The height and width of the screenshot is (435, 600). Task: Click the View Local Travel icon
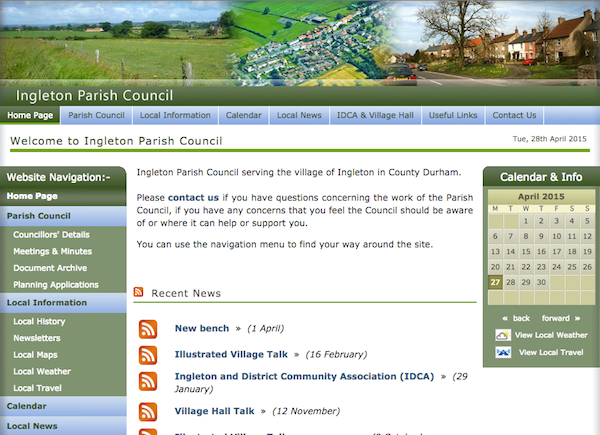click(503, 352)
